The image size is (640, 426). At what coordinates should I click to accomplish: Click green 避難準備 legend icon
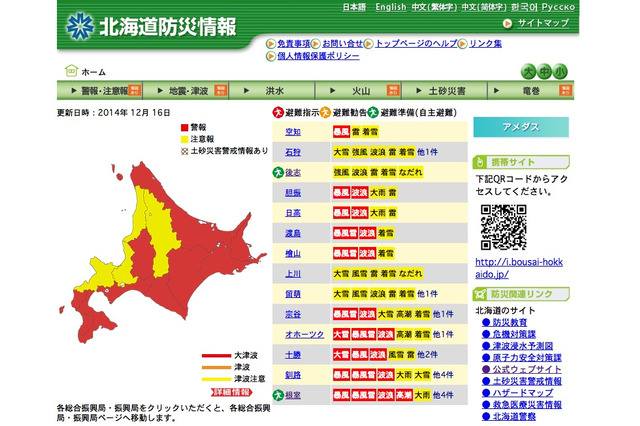373,112
